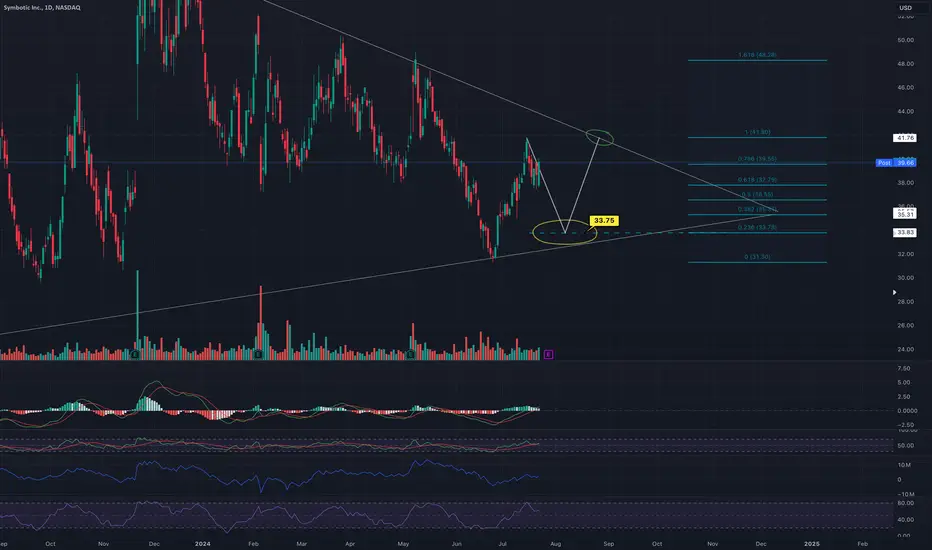The height and width of the screenshot is (550, 932).
Task: Click the Symbotic Inc., 1D, NASDAQ title
Action: [42, 7]
